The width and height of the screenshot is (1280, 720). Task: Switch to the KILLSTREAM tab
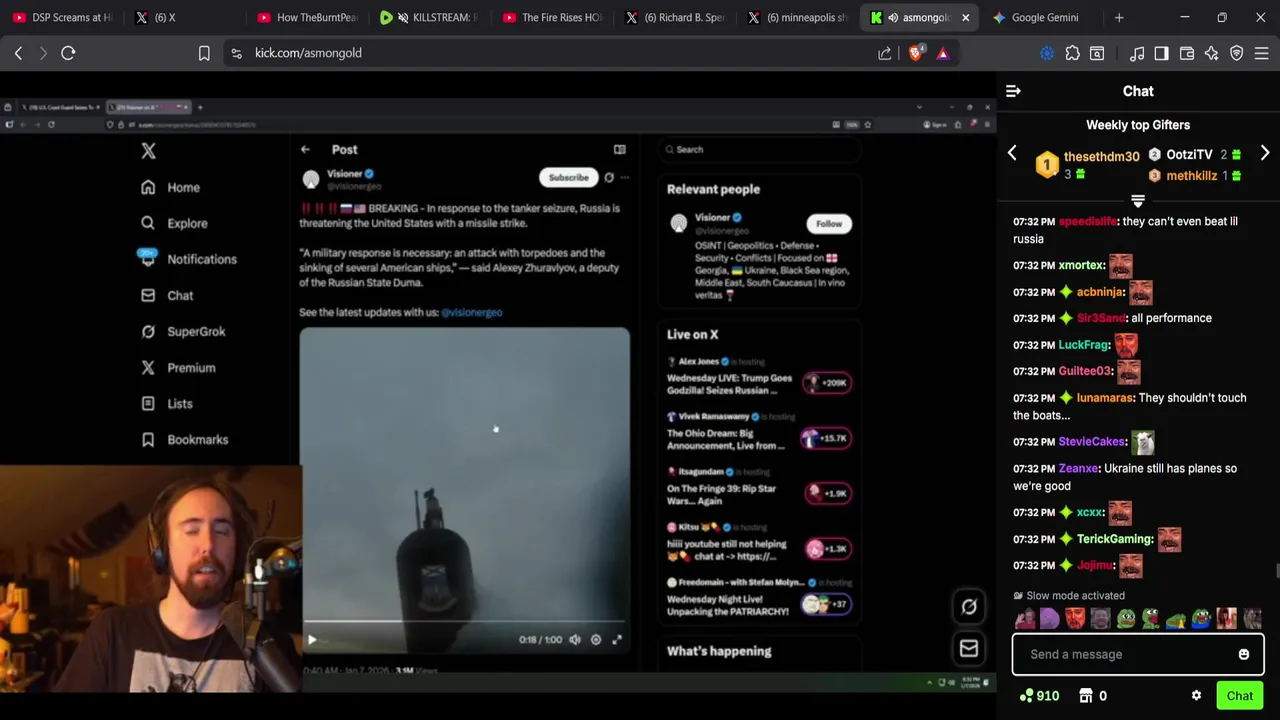tap(430, 17)
